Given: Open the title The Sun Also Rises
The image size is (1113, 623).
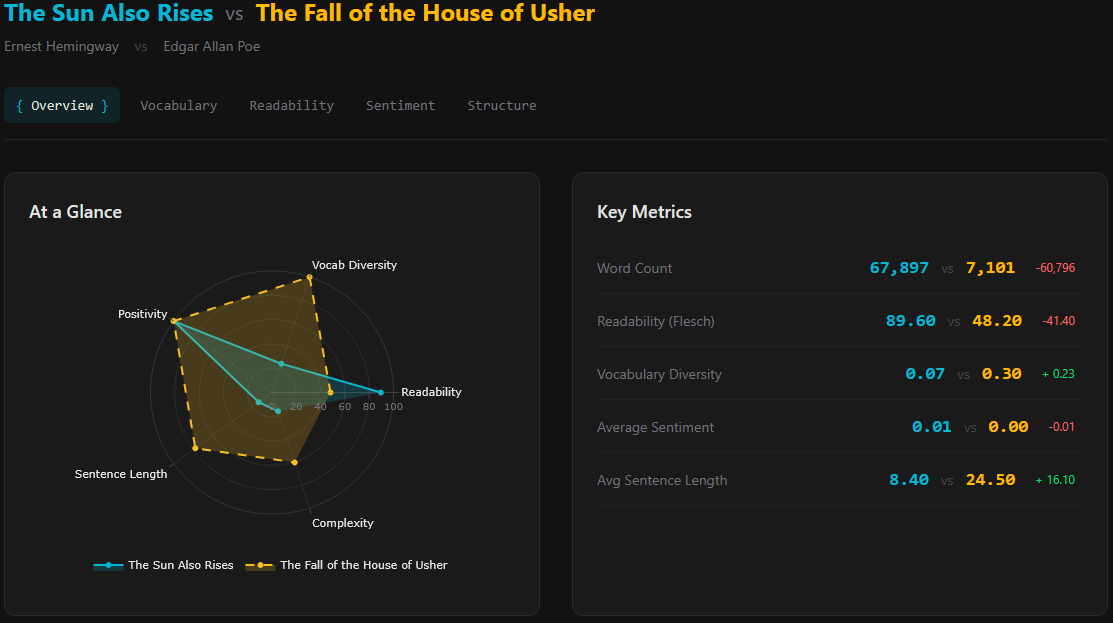Looking at the screenshot, I should coord(108,14).
